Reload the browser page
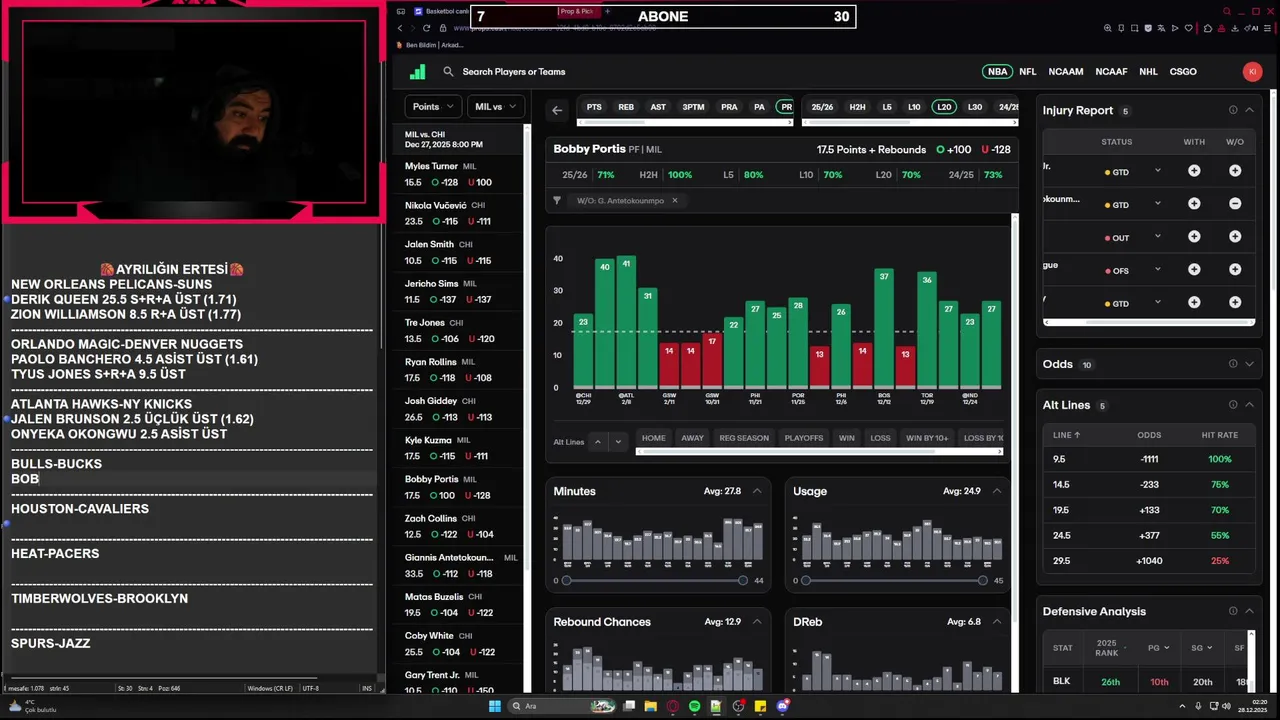Image resolution: width=1280 pixels, height=720 pixels. point(427,28)
